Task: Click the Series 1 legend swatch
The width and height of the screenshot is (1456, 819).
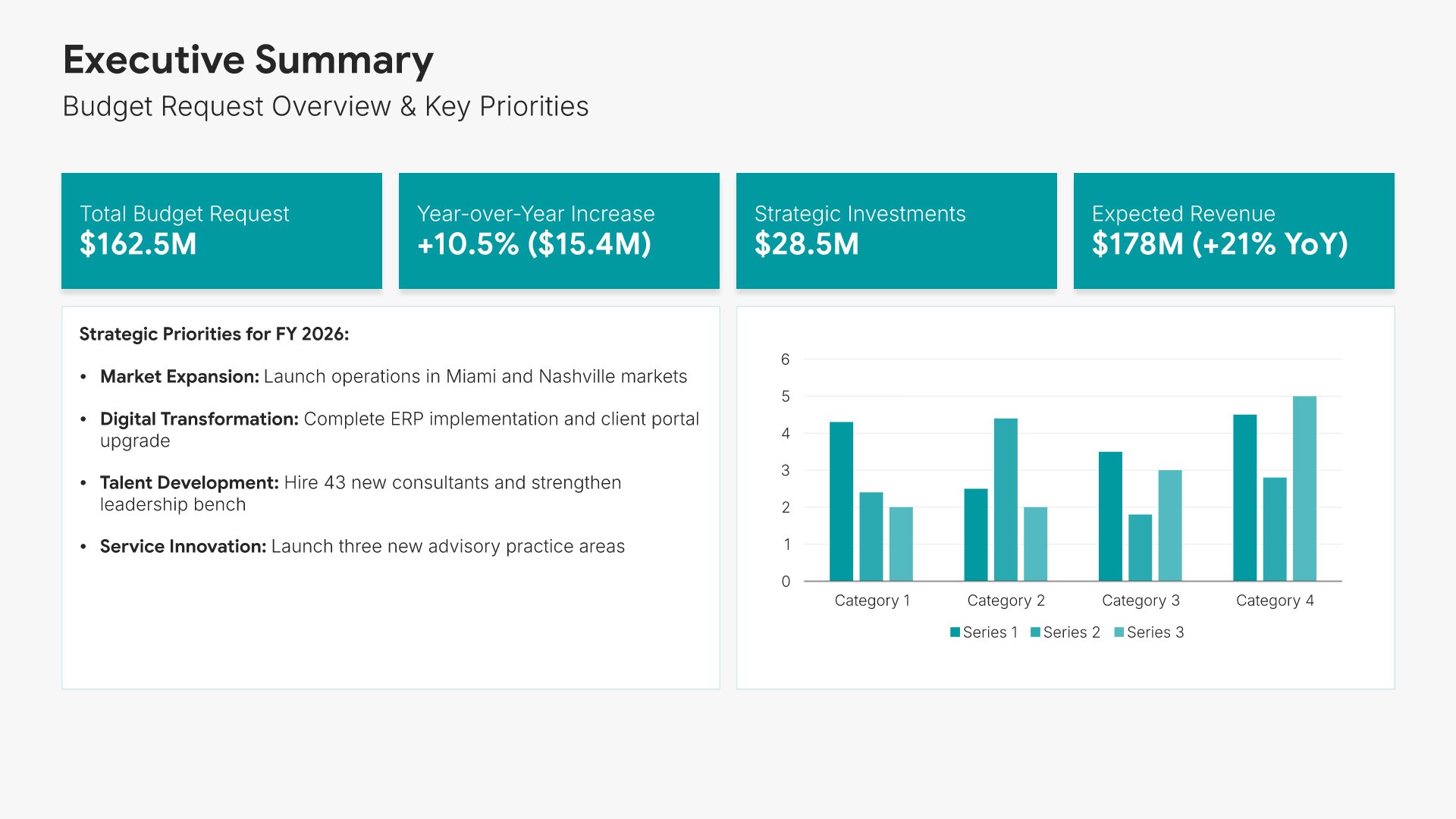Action: [955, 632]
